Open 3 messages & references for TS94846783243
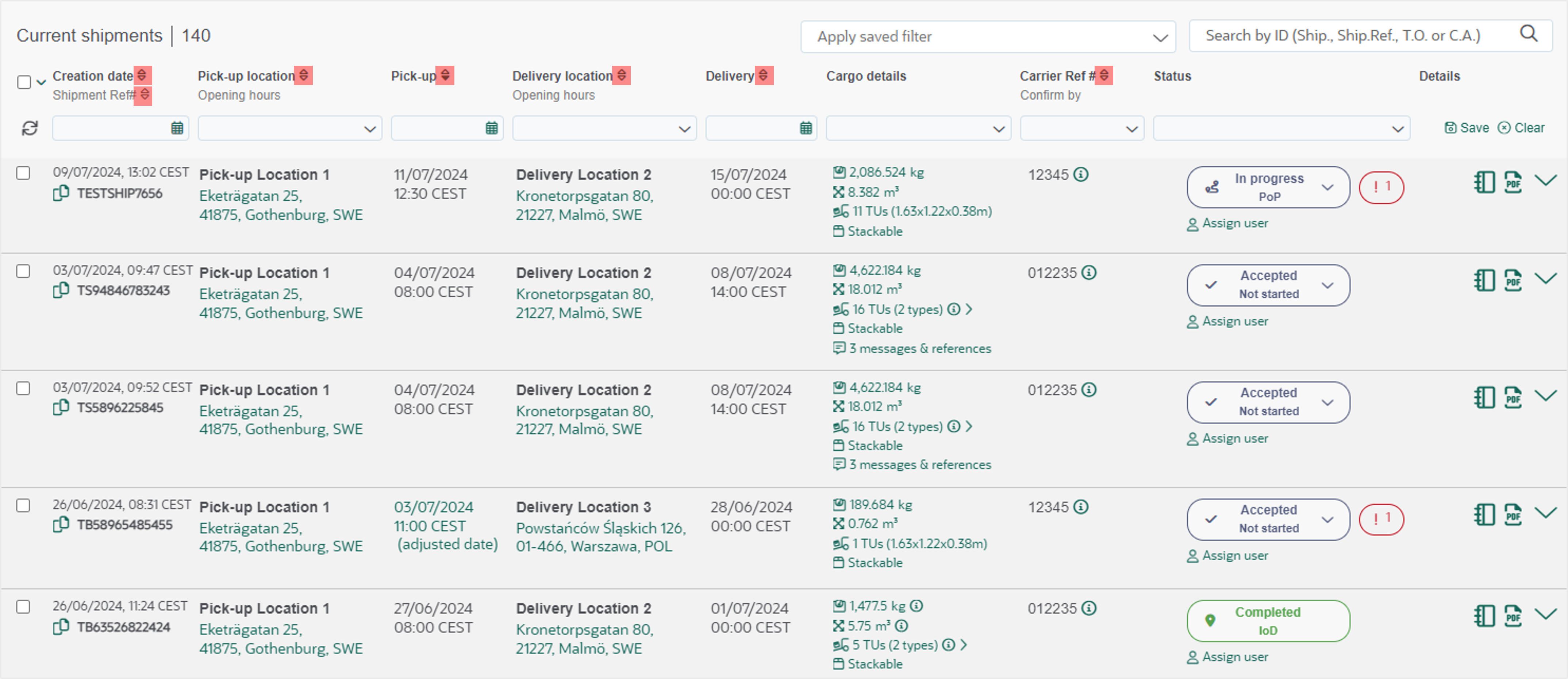Screen dimensions: 1568x679 point(912,349)
